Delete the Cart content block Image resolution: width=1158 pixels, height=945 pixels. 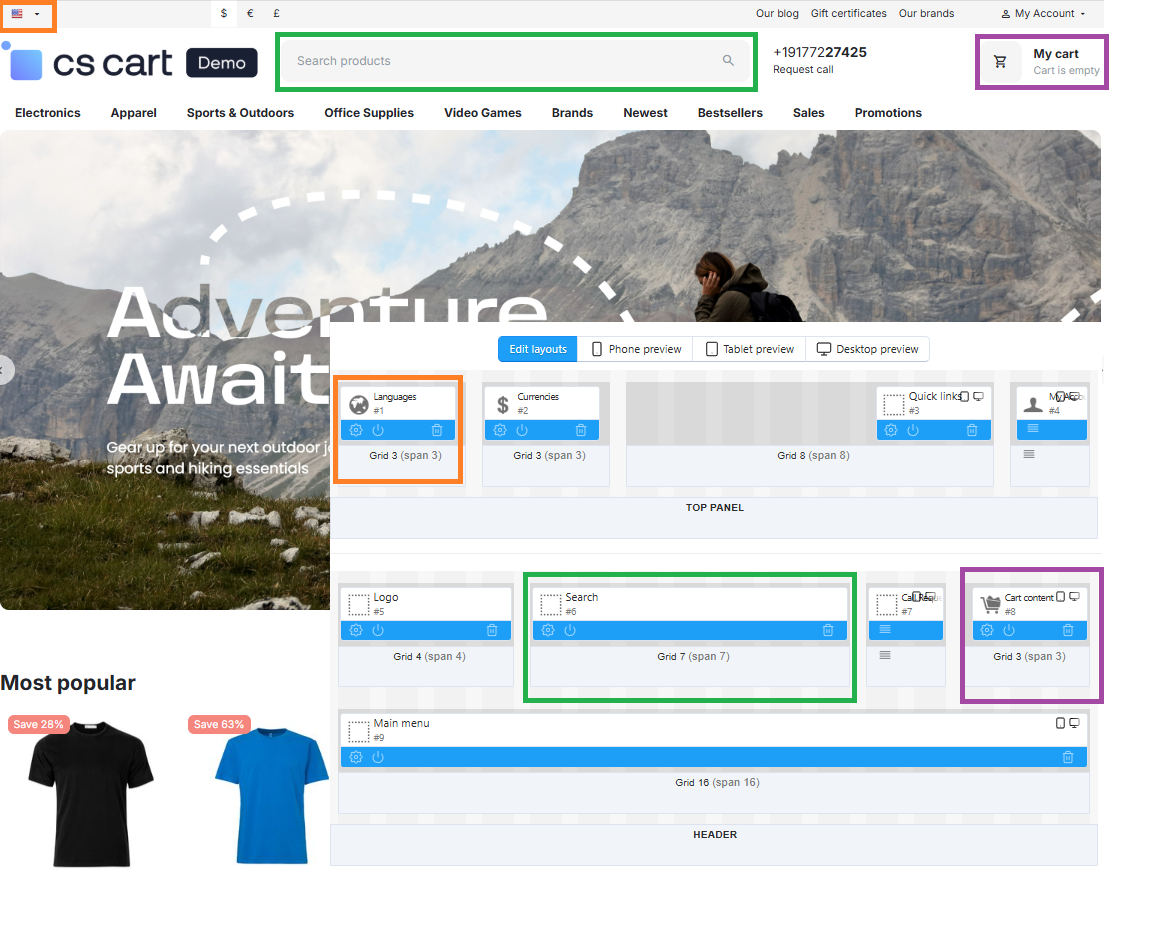pyautogui.click(x=1068, y=630)
